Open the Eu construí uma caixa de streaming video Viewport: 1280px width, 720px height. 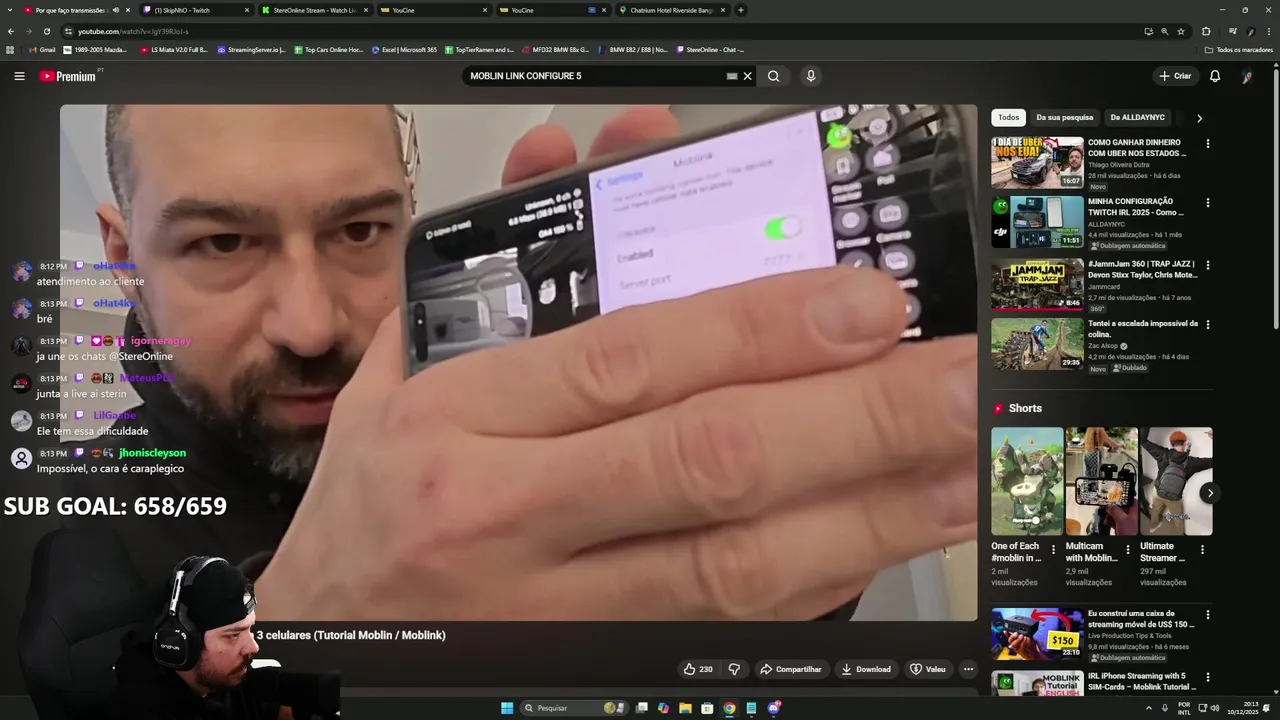(x=1037, y=634)
